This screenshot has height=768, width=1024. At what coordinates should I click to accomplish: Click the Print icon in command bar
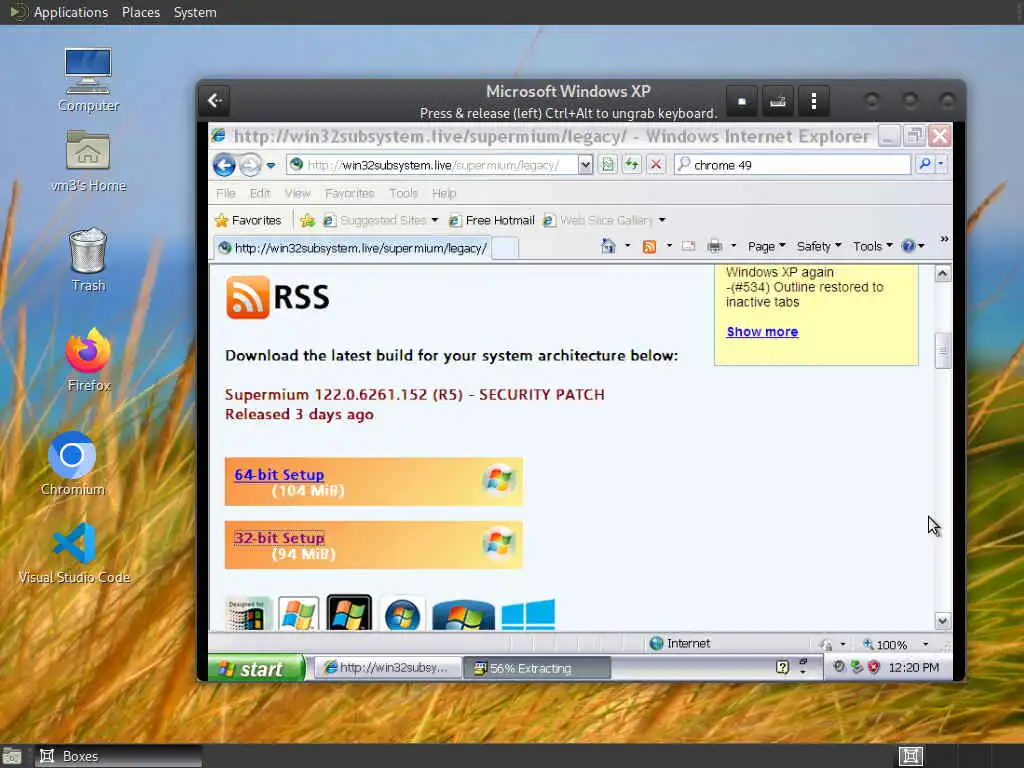[714, 246]
